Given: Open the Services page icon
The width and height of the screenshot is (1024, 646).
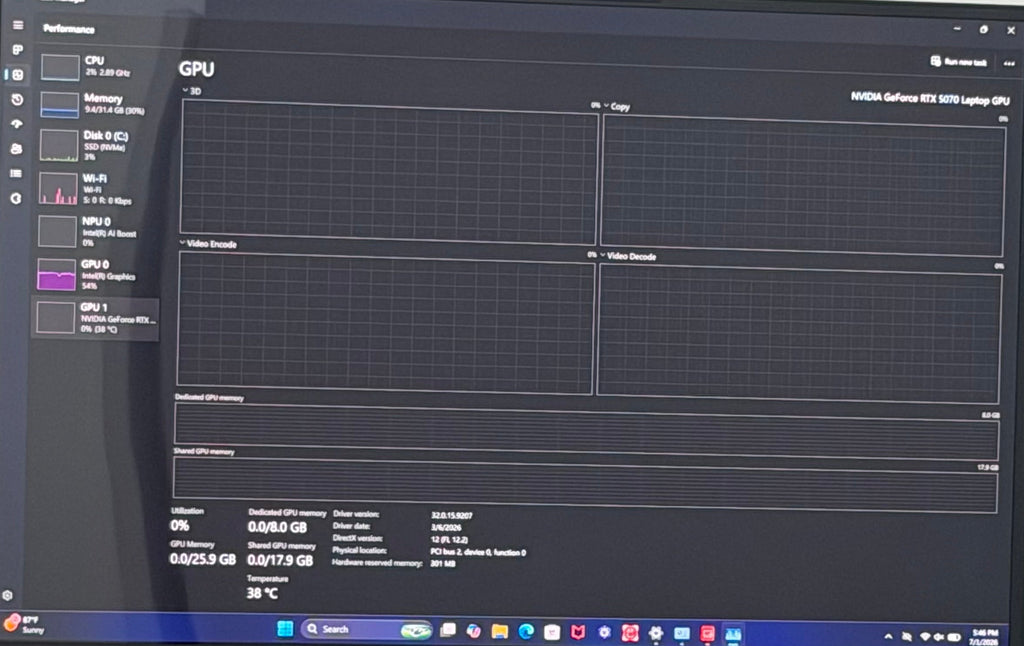Looking at the screenshot, I should [x=16, y=198].
